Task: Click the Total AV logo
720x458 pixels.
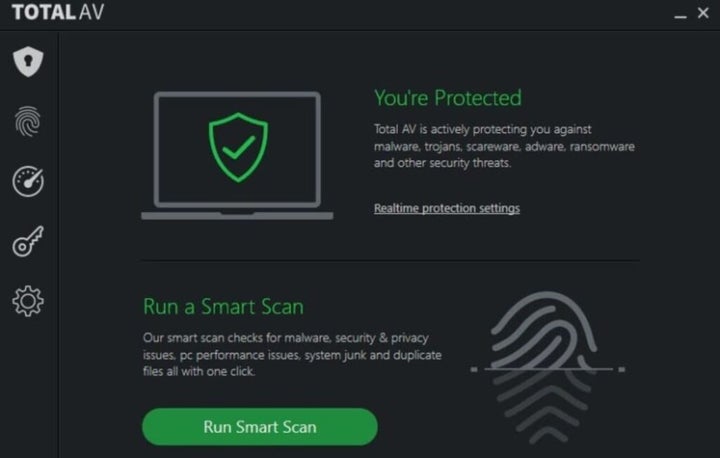Action: click(55, 14)
